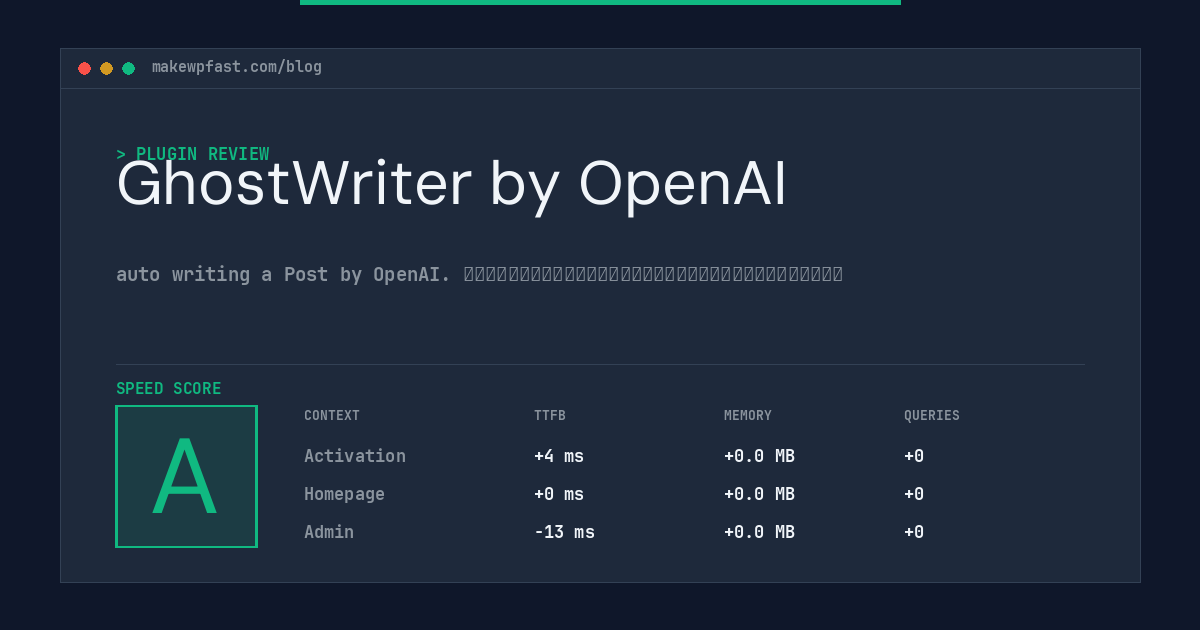Click the Admin row memory value
Image resolution: width=1200 pixels, height=630 pixels.
click(x=759, y=532)
